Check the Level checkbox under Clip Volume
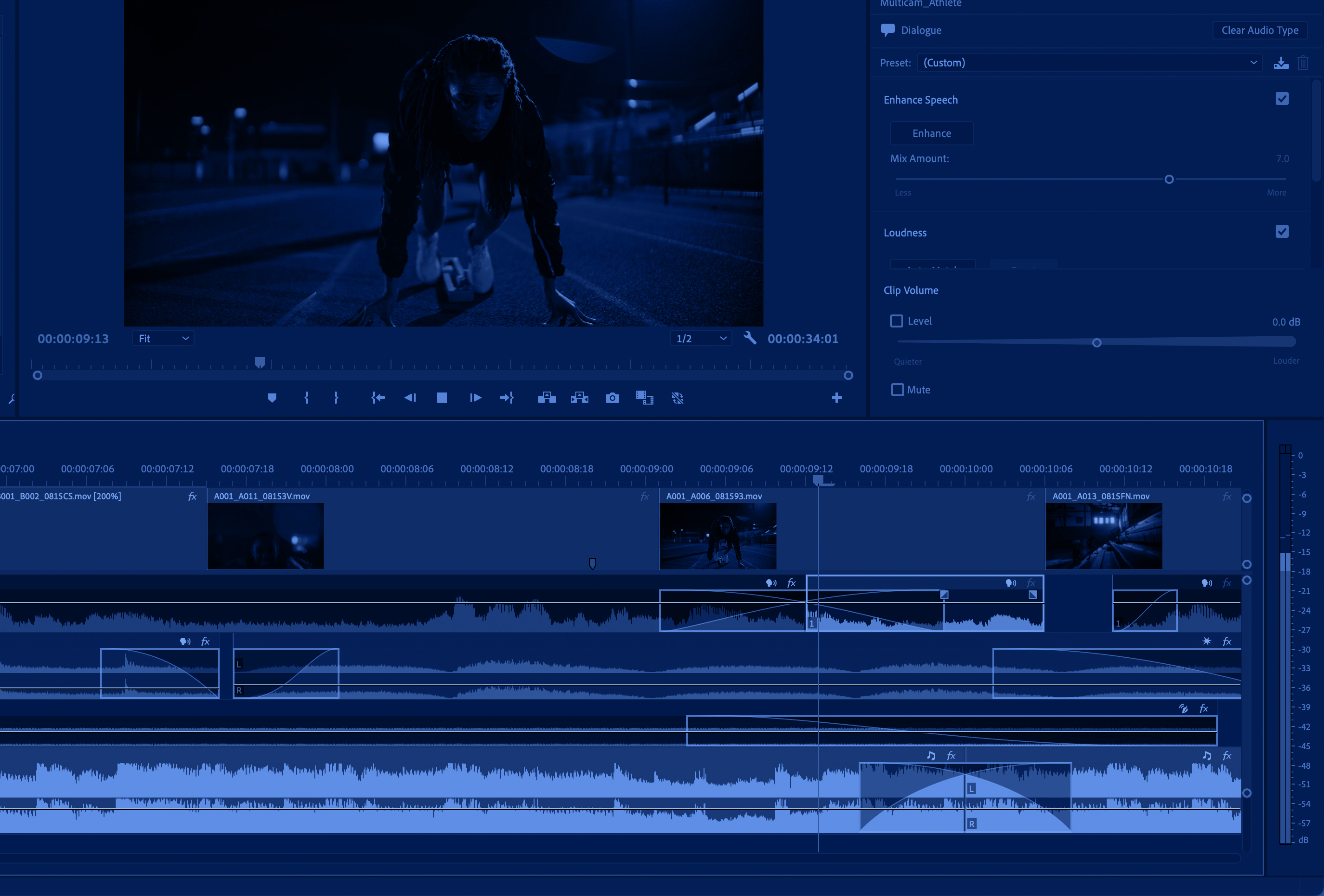Screen dimensions: 1324x896 click(897, 321)
